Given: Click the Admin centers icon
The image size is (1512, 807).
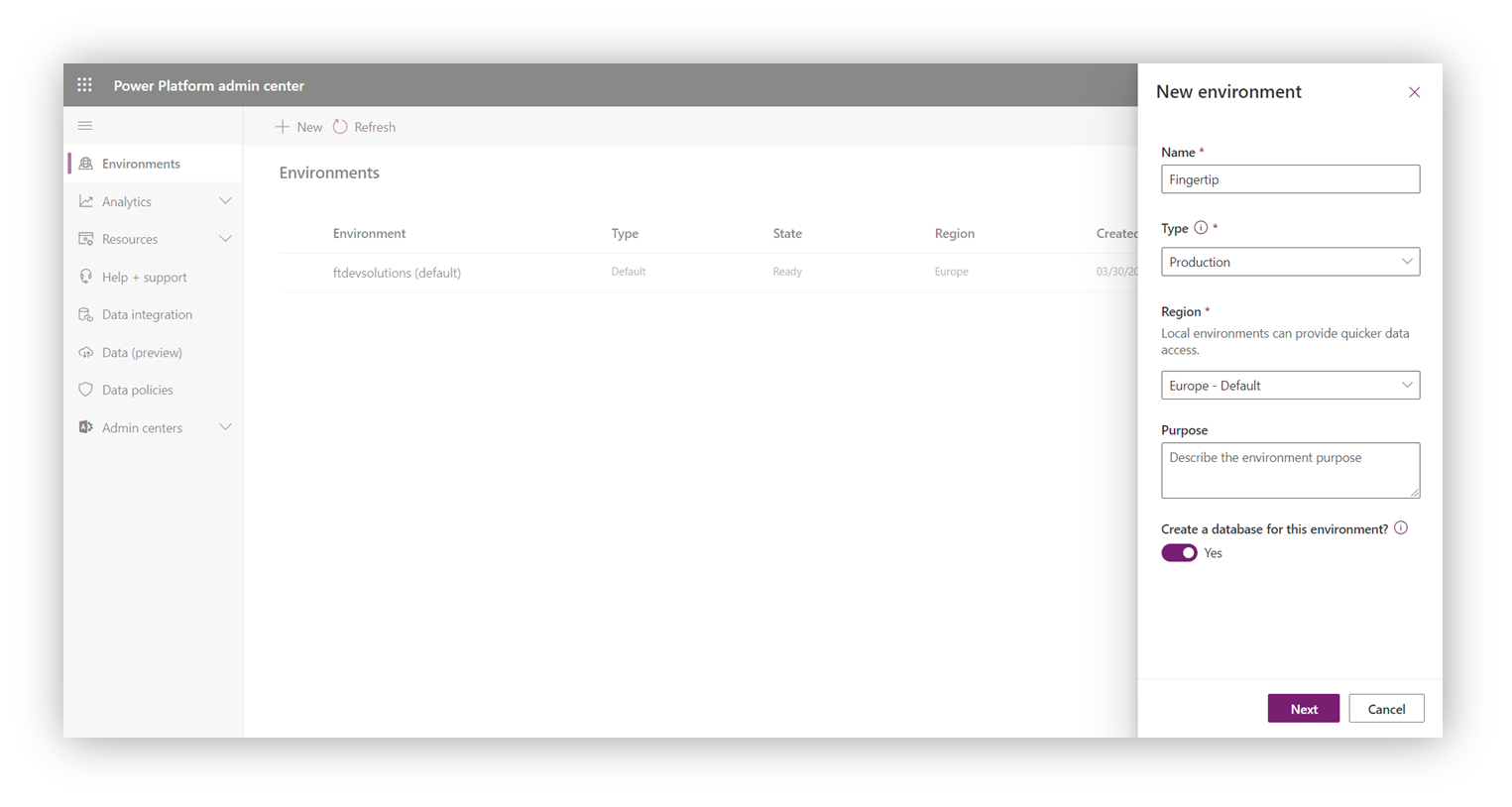Looking at the screenshot, I should pyautogui.click(x=86, y=427).
